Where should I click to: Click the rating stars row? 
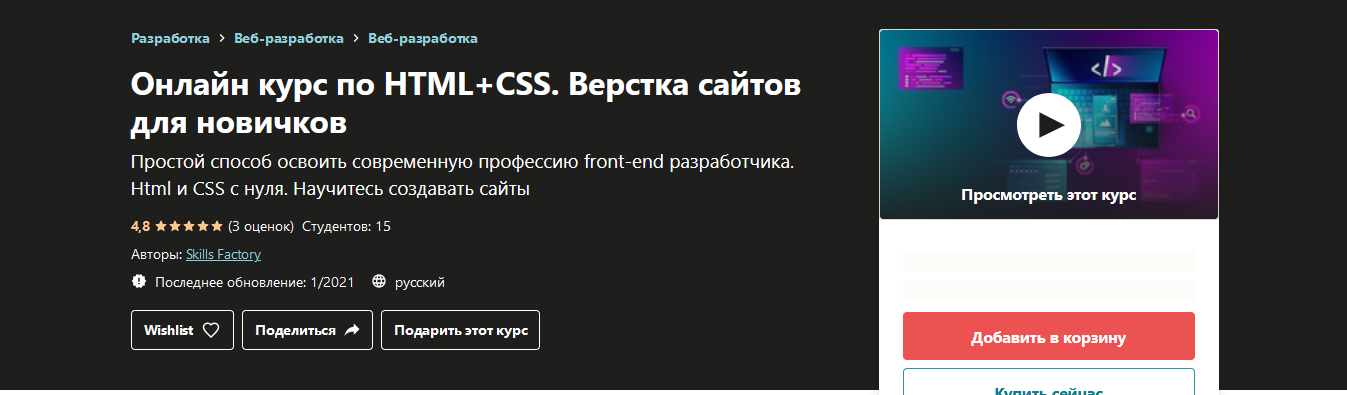pos(188,226)
